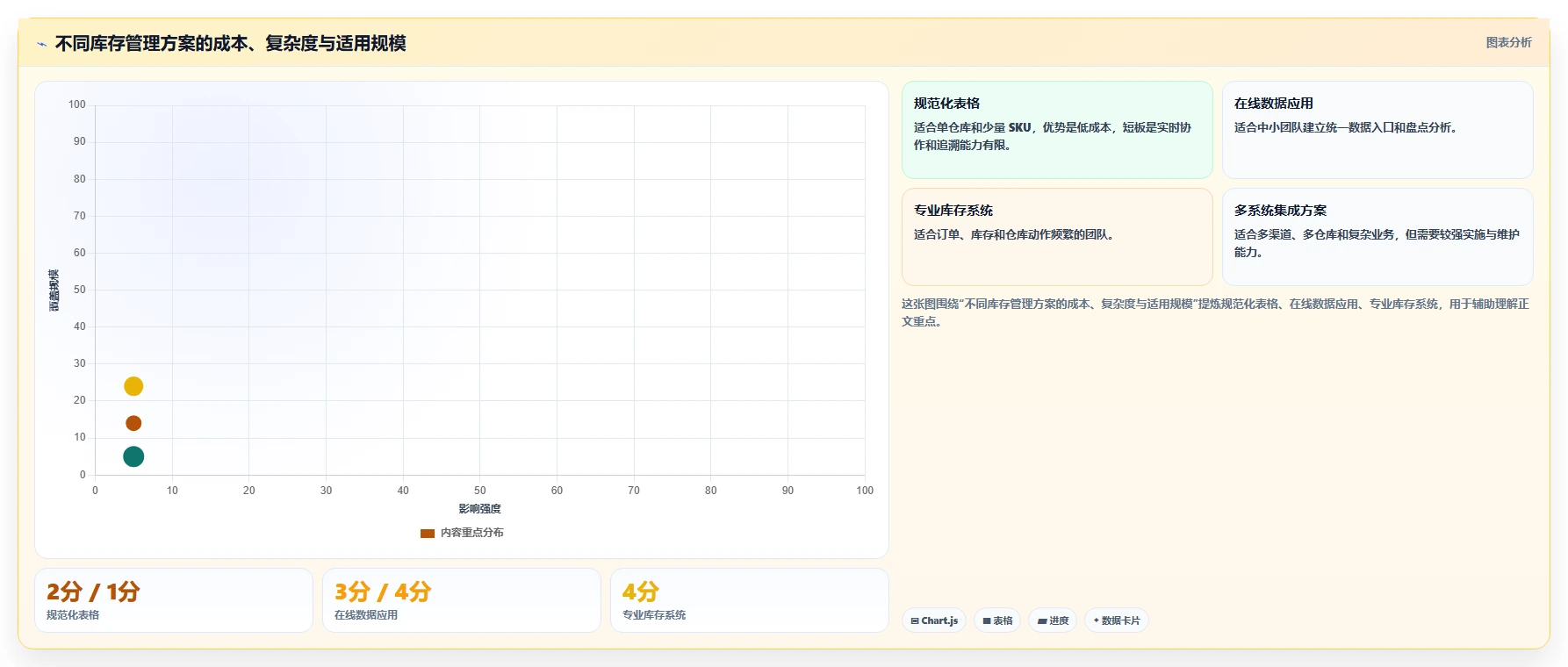Click the chart summary paragraph starting 这张图围绕
The height and width of the screenshot is (667, 1568).
(x=1215, y=312)
